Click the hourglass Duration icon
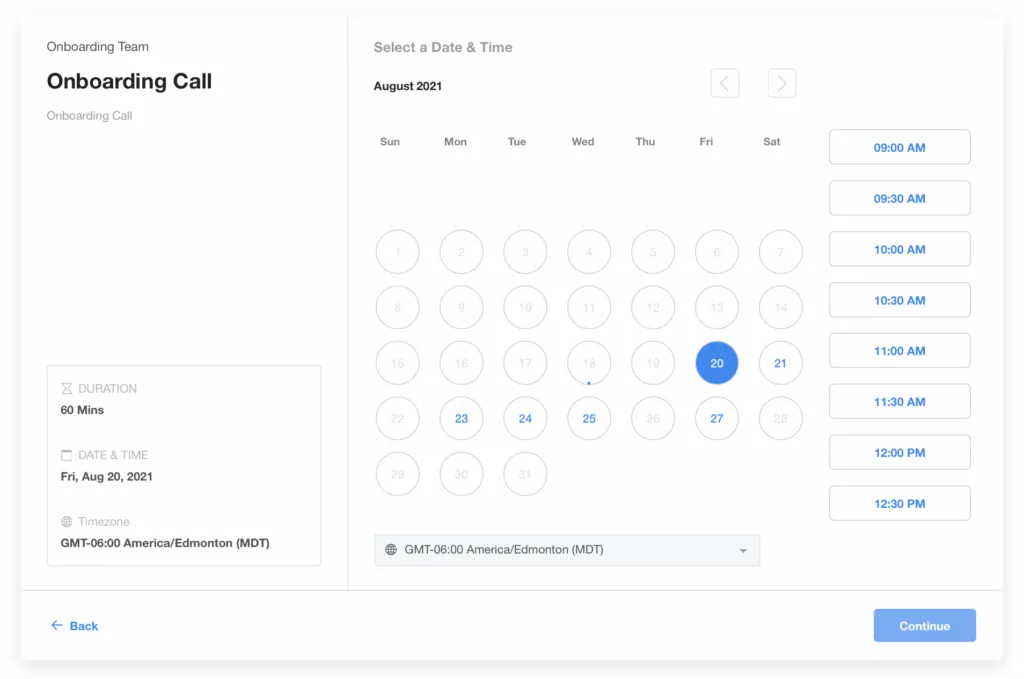This screenshot has height=679, width=1024. coord(66,388)
